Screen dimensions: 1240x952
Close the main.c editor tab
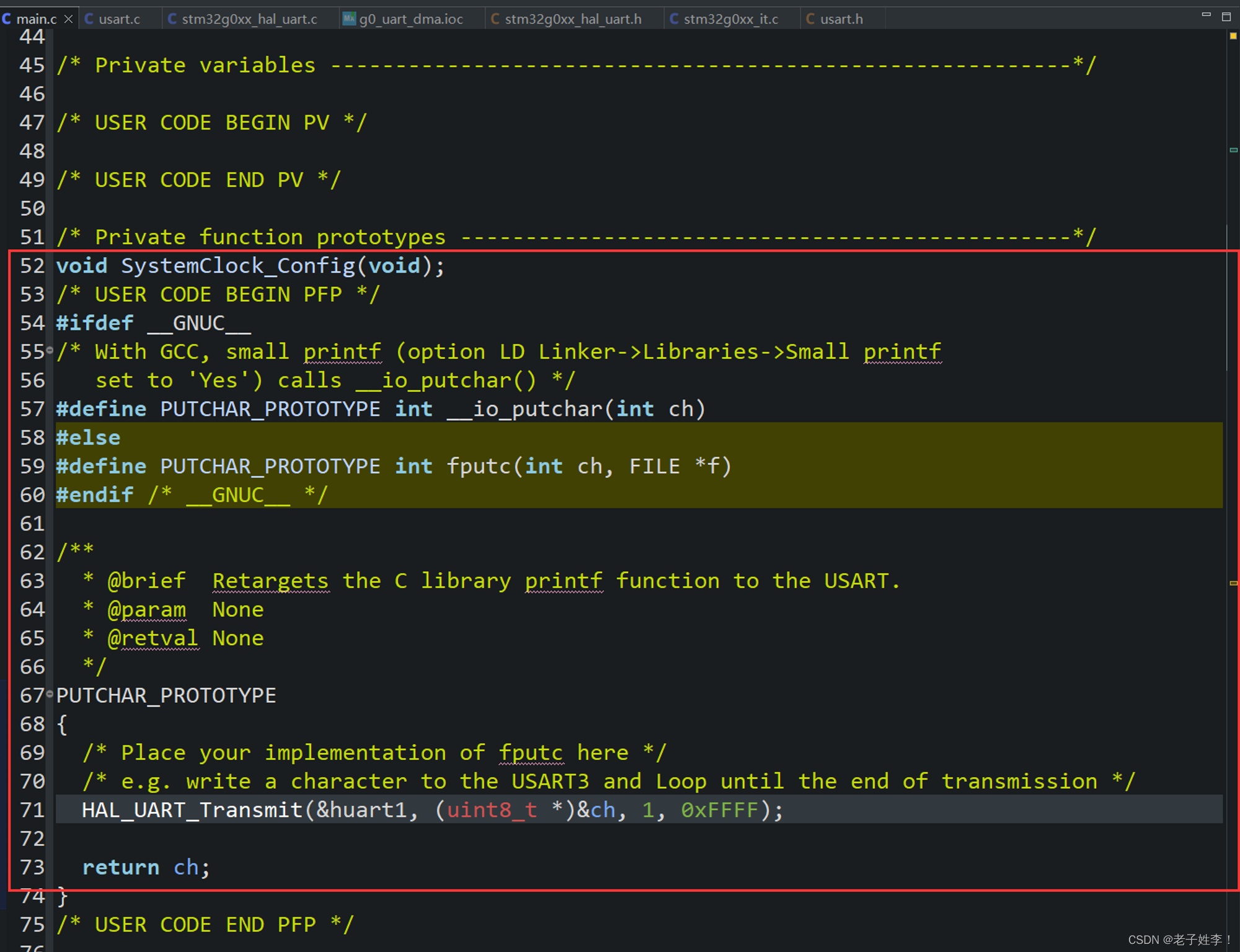(68, 19)
